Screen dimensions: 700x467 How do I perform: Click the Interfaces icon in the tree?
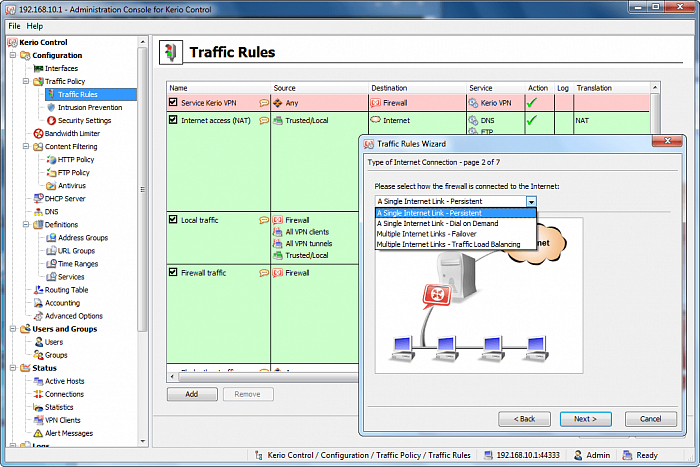point(38,68)
